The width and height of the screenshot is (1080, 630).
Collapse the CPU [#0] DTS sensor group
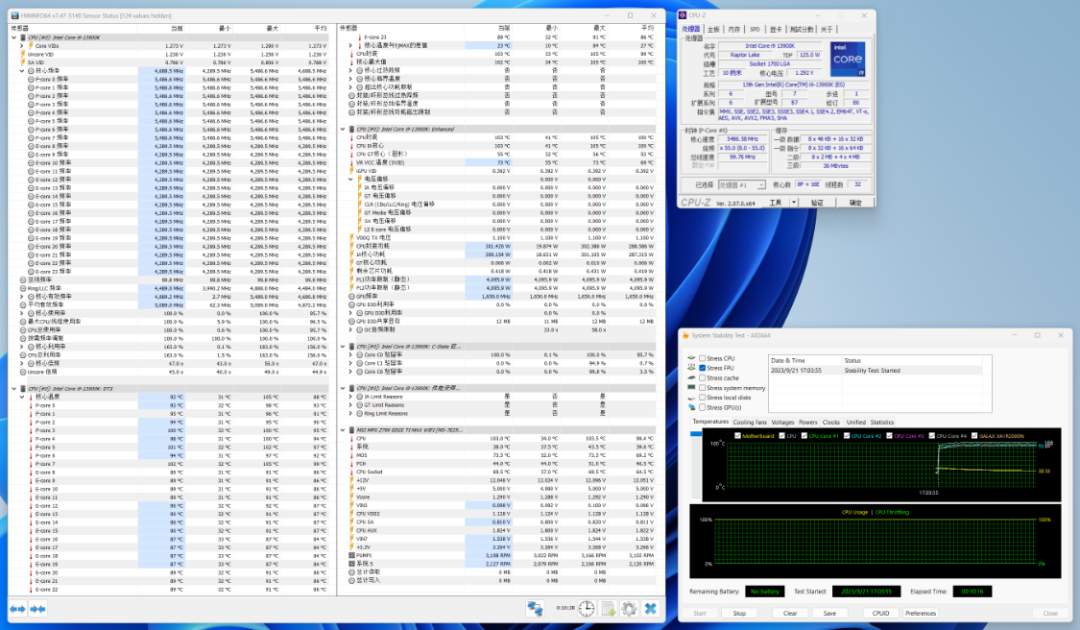(x=14, y=388)
